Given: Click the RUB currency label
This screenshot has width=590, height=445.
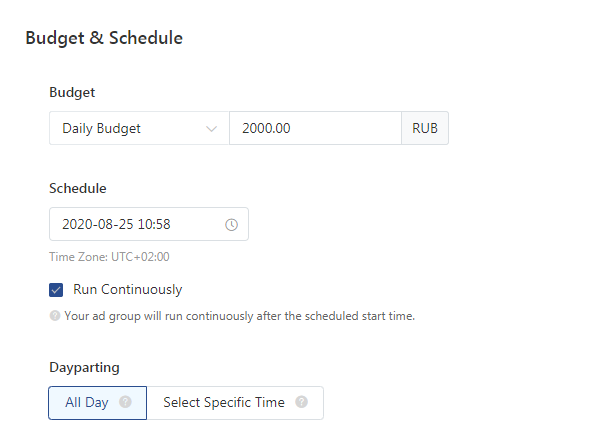Looking at the screenshot, I should point(425,128).
